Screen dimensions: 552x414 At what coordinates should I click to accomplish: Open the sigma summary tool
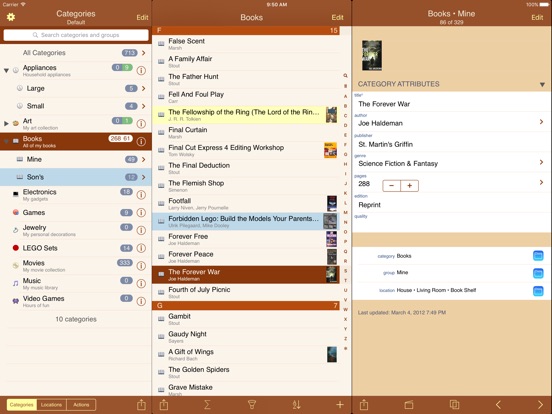point(207,404)
